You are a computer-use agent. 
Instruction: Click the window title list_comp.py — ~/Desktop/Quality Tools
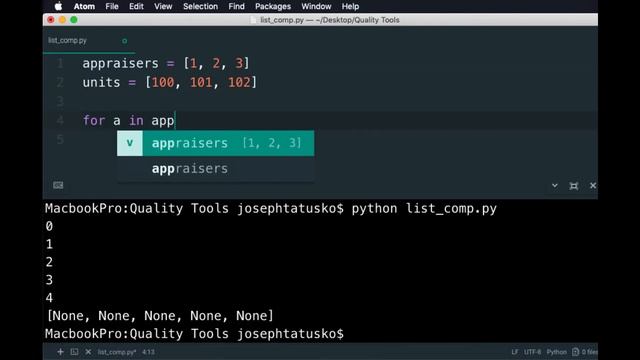(x=330, y=20)
